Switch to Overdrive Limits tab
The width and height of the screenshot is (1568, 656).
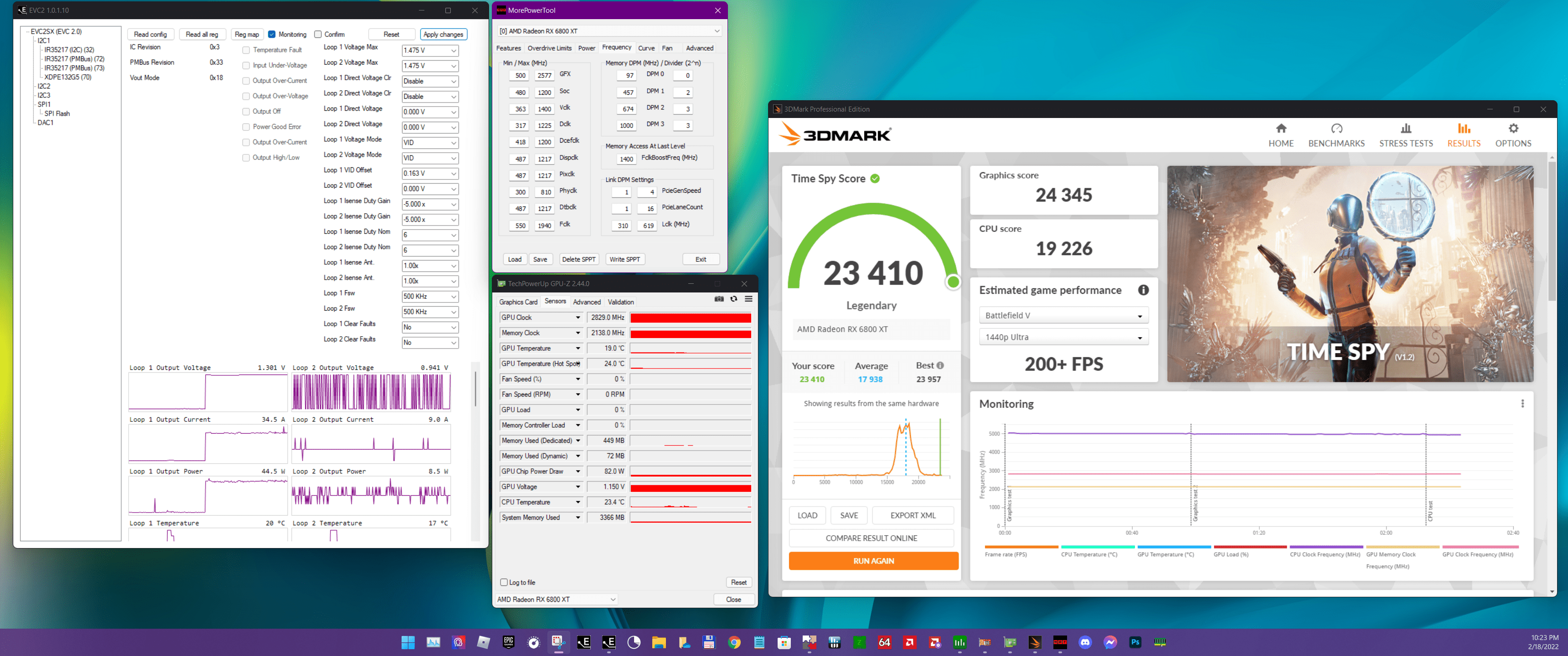[549, 48]
